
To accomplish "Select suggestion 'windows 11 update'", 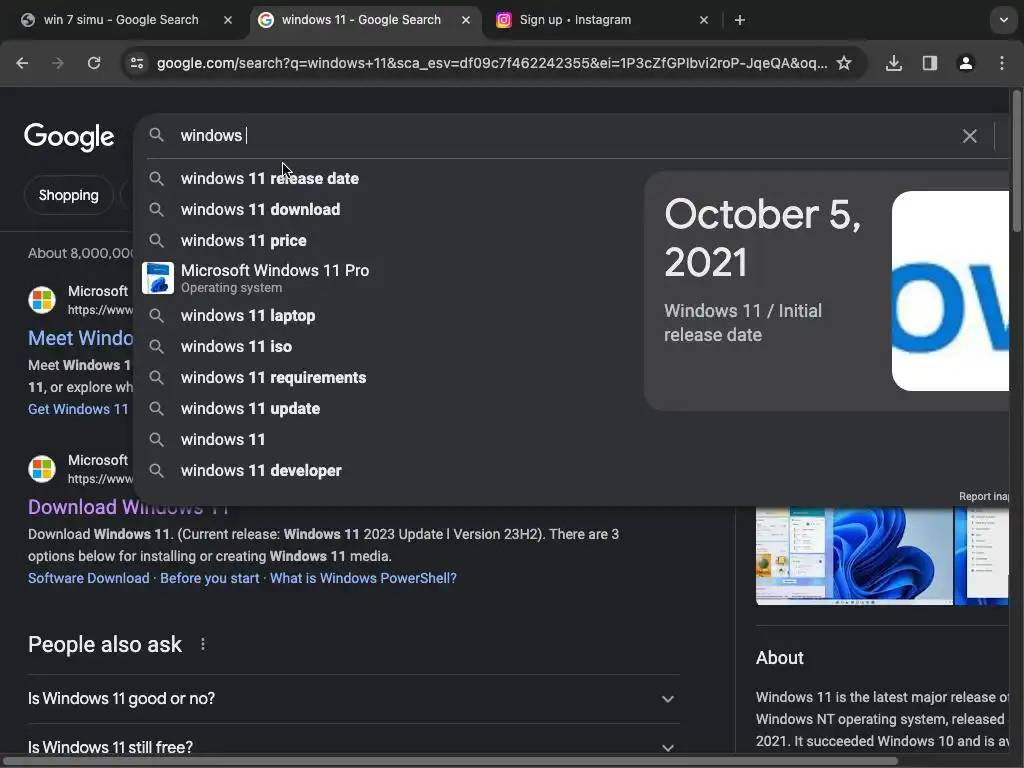I will pyautogui.click(x=251, y=409).
